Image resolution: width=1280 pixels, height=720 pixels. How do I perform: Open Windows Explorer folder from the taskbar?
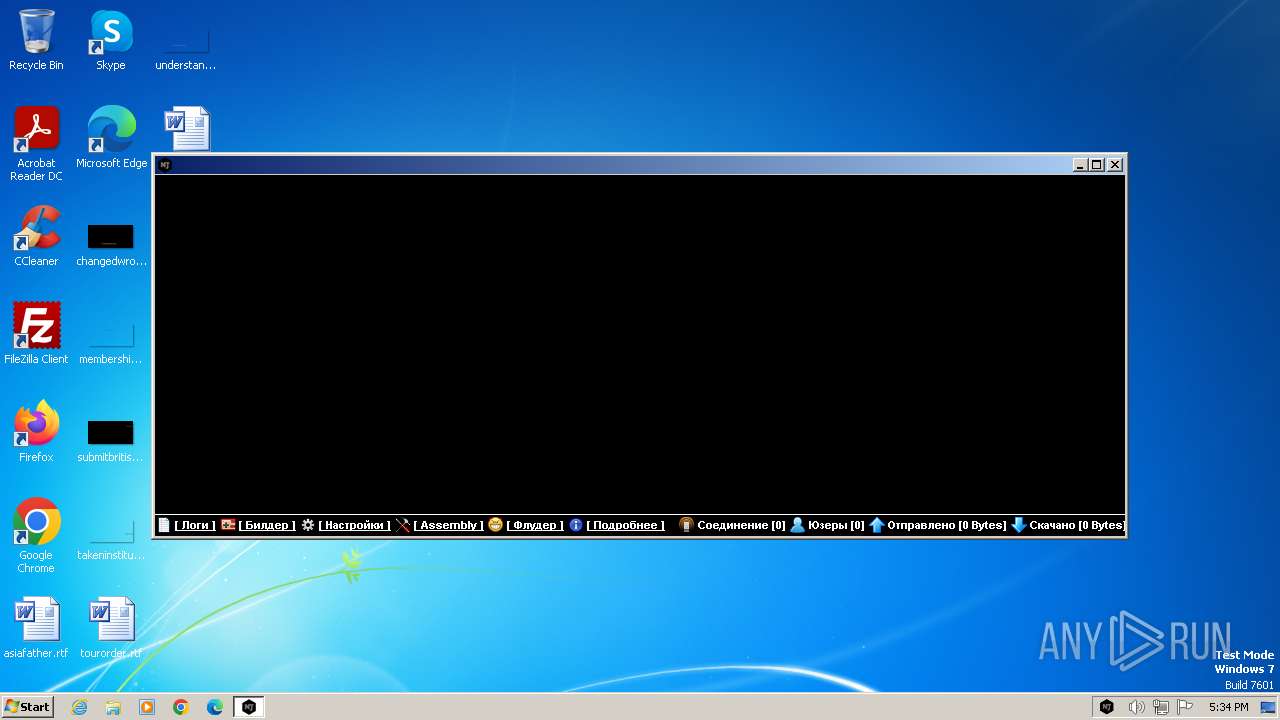[x=113, y=707]
